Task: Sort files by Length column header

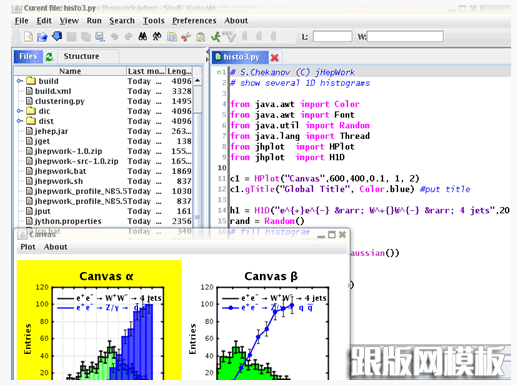Action: tap(179, 71)
